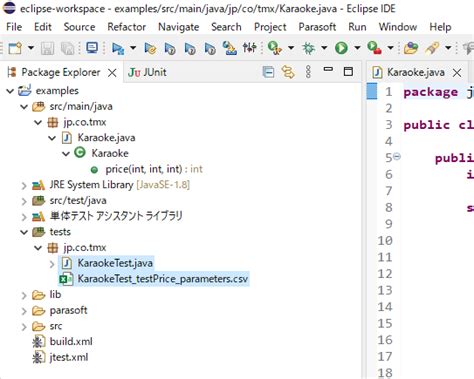Viewport: 474px width, 379px height.
Task: Click the fold toggle at line 5
Action: (x=397, y=156)
